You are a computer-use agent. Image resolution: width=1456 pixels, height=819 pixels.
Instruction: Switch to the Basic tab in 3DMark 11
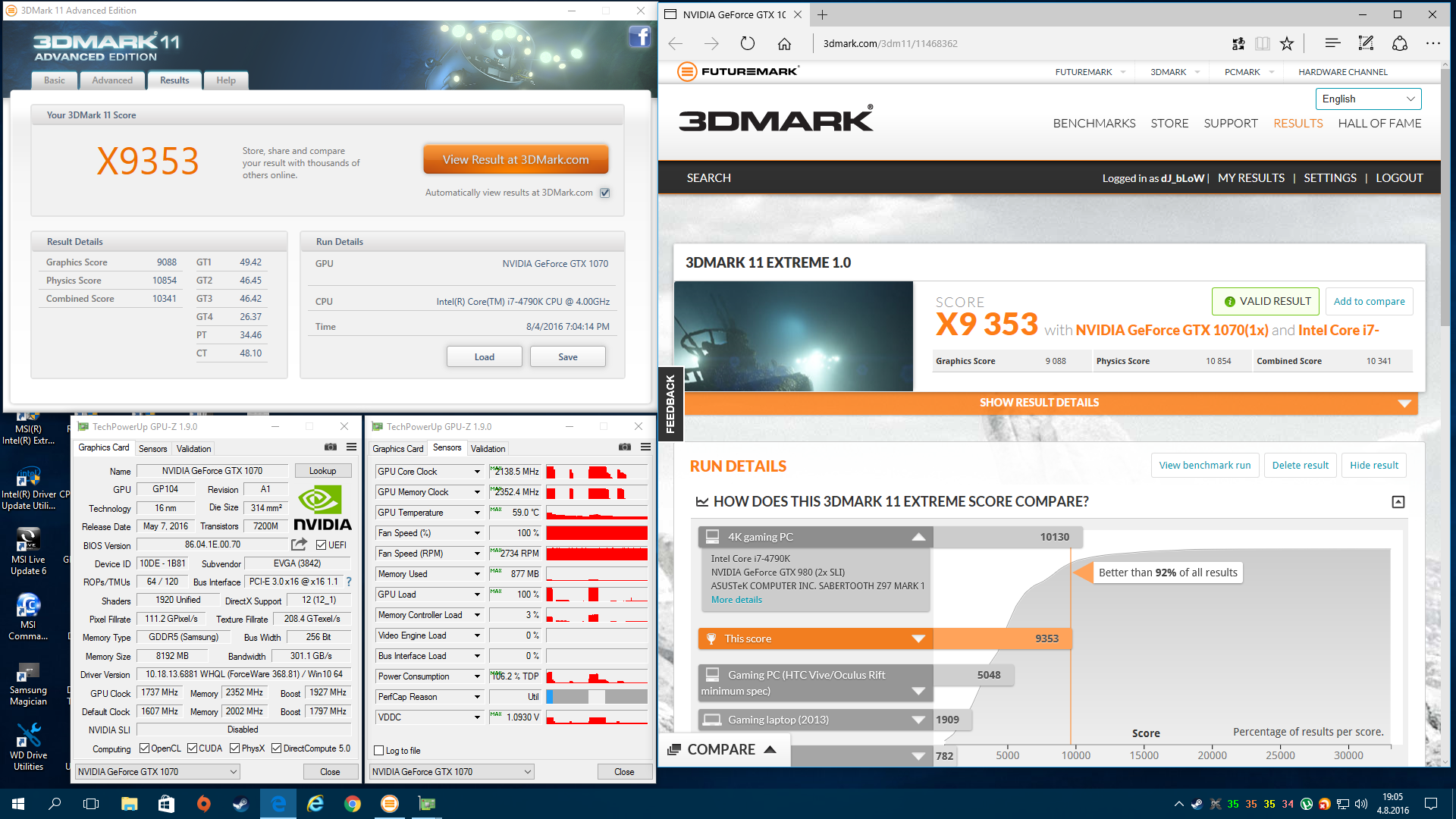(x=55, y=80)
